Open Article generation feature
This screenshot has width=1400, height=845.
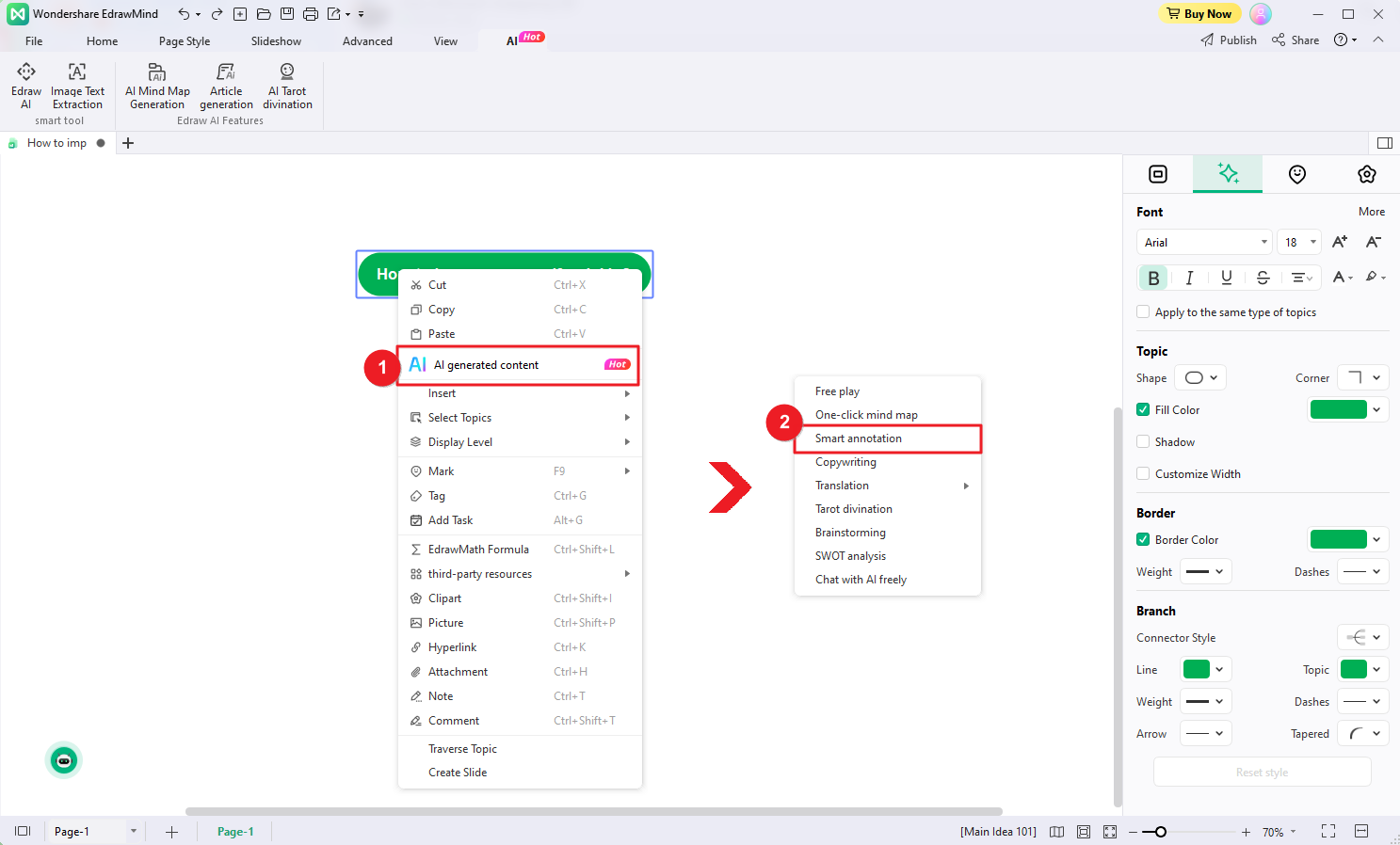[x=226, y=86]
